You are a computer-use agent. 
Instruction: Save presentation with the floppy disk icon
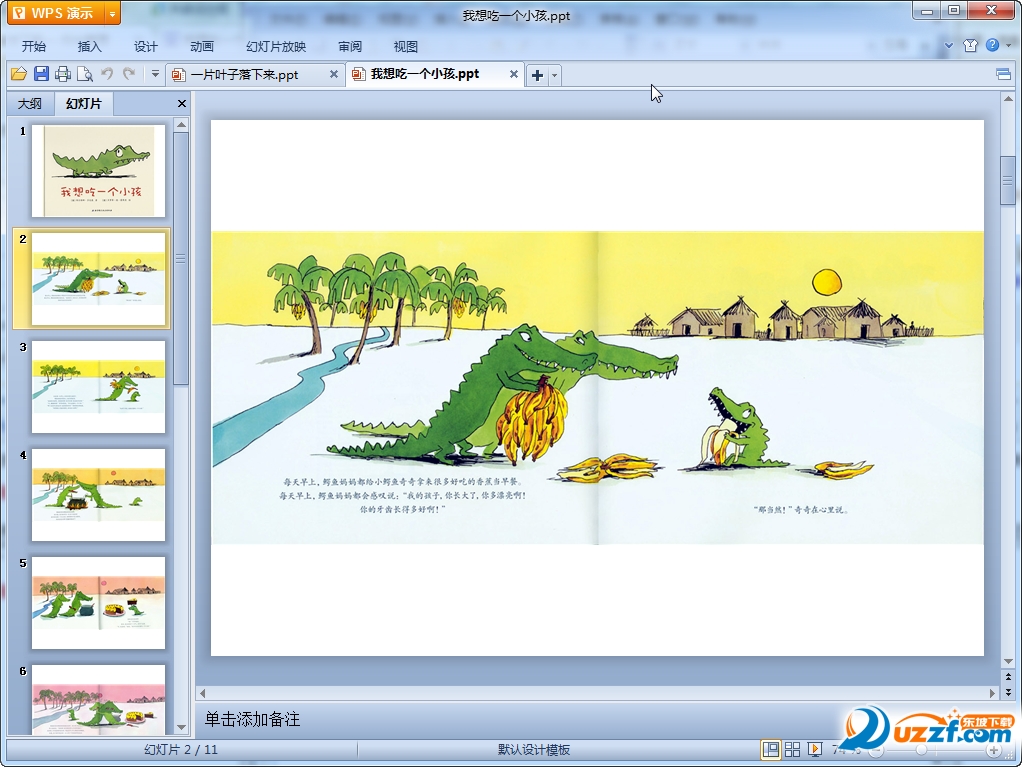pos(41,74)
